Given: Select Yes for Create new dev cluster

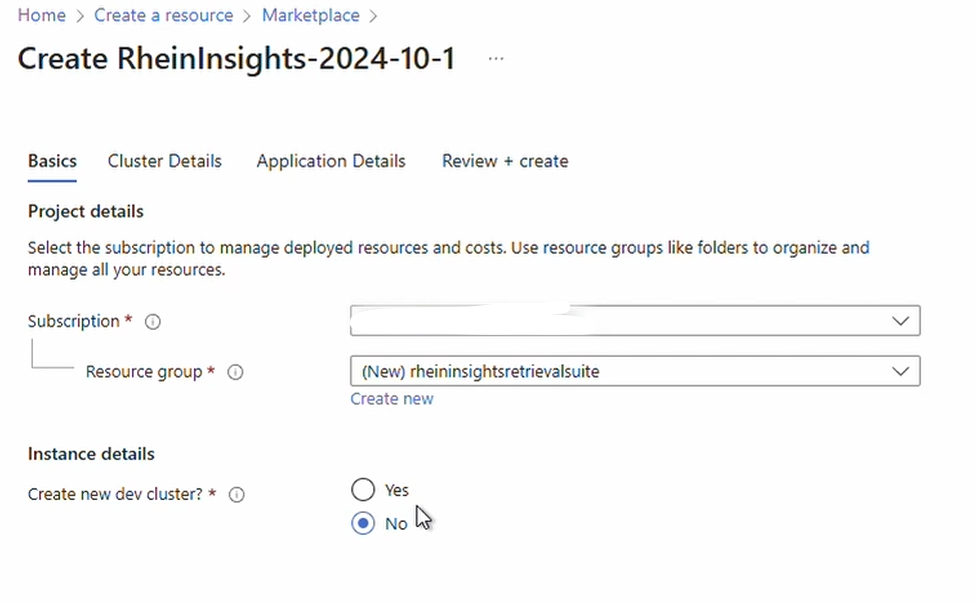Looking at the screenshot, I should [363, 490].
